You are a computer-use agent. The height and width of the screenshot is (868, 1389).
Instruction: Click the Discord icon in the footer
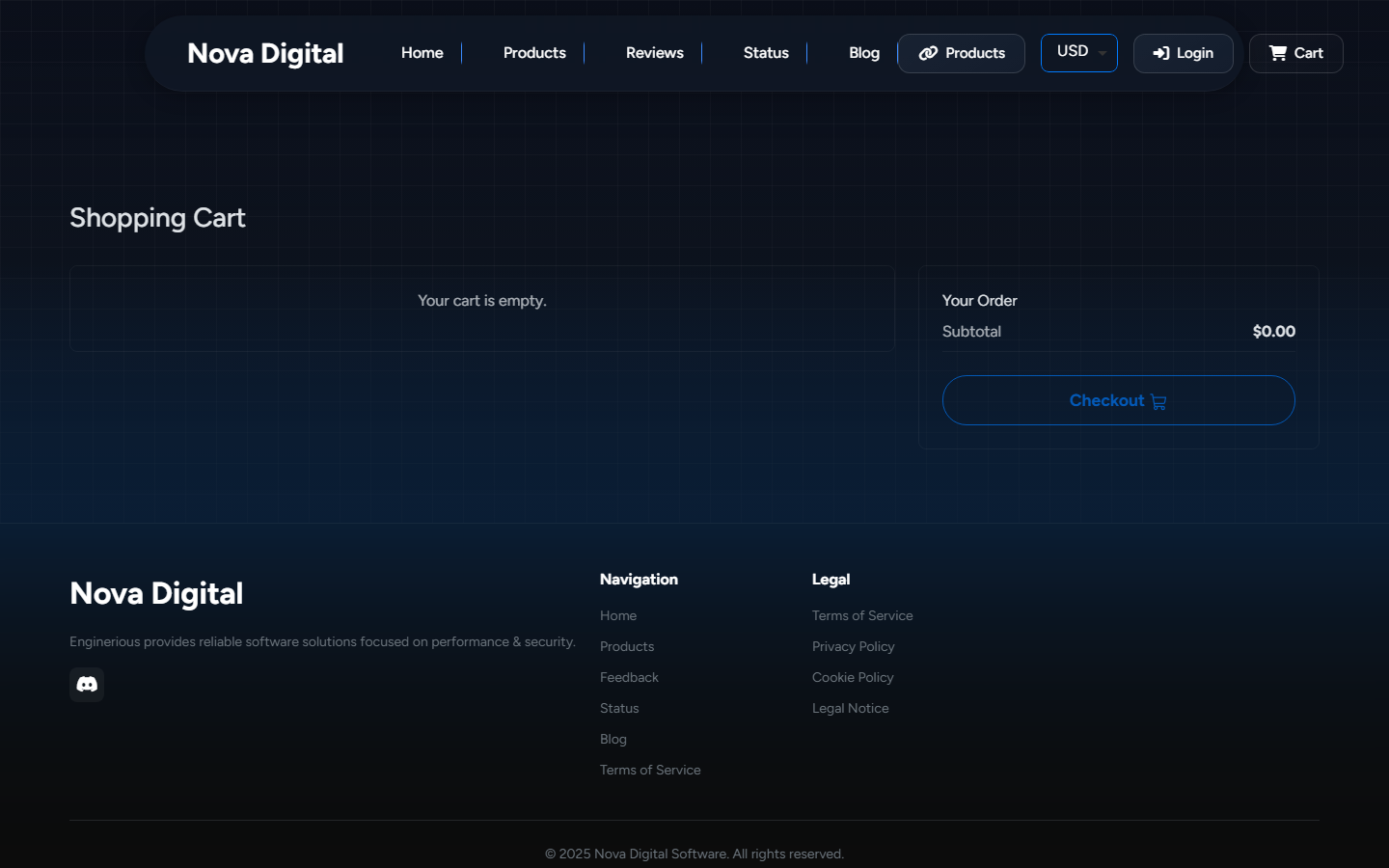87,684
